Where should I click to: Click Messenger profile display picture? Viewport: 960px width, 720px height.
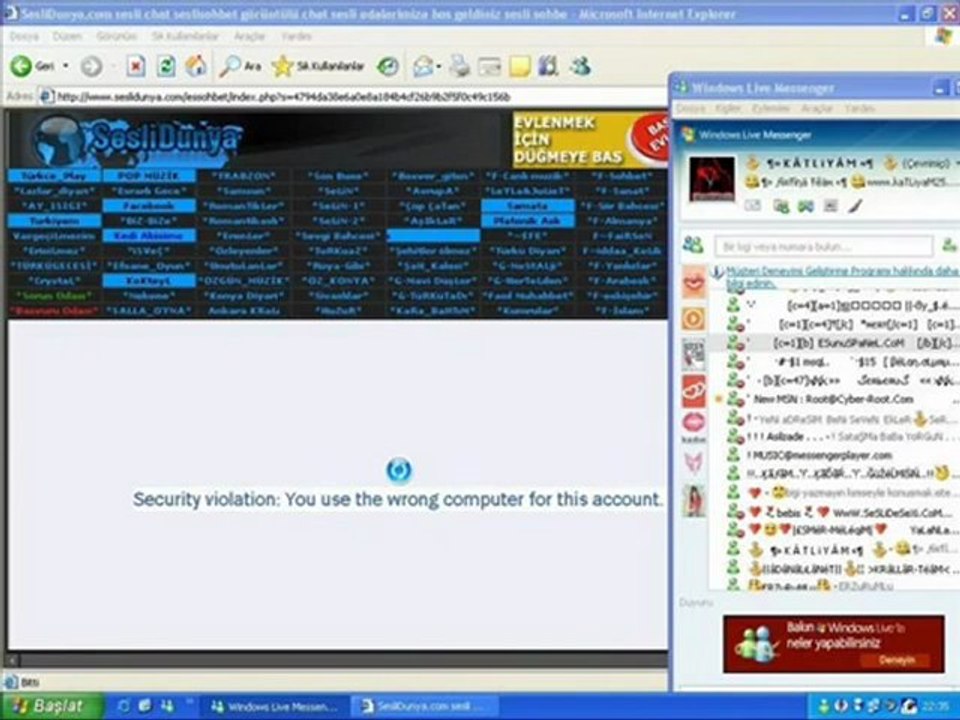click(711, 179)
